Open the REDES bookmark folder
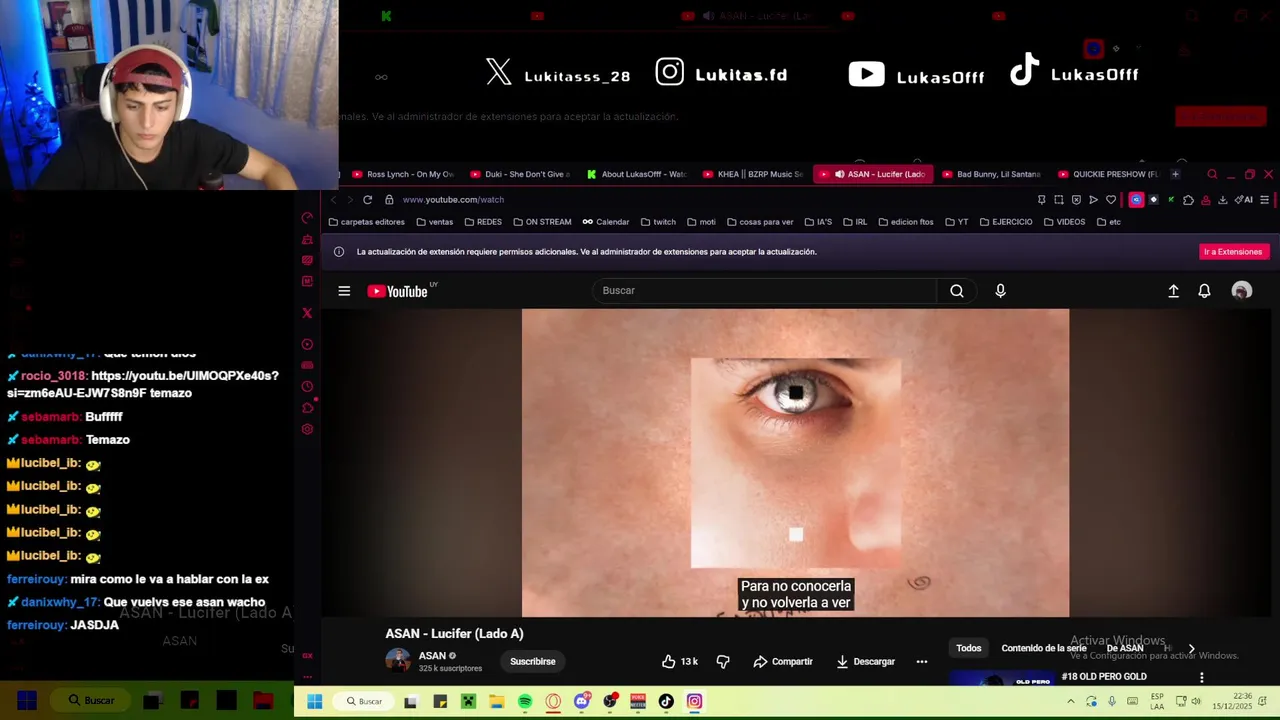The image size is (1280, 720). (x=482, y=222)
